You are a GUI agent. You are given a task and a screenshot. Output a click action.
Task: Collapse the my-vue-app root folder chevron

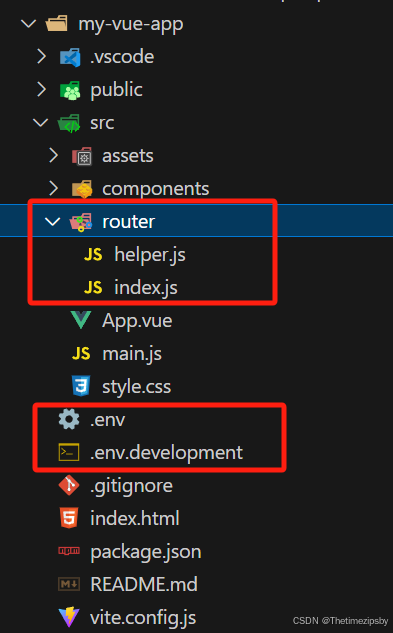pyautogui.click(x=28, y=24)
